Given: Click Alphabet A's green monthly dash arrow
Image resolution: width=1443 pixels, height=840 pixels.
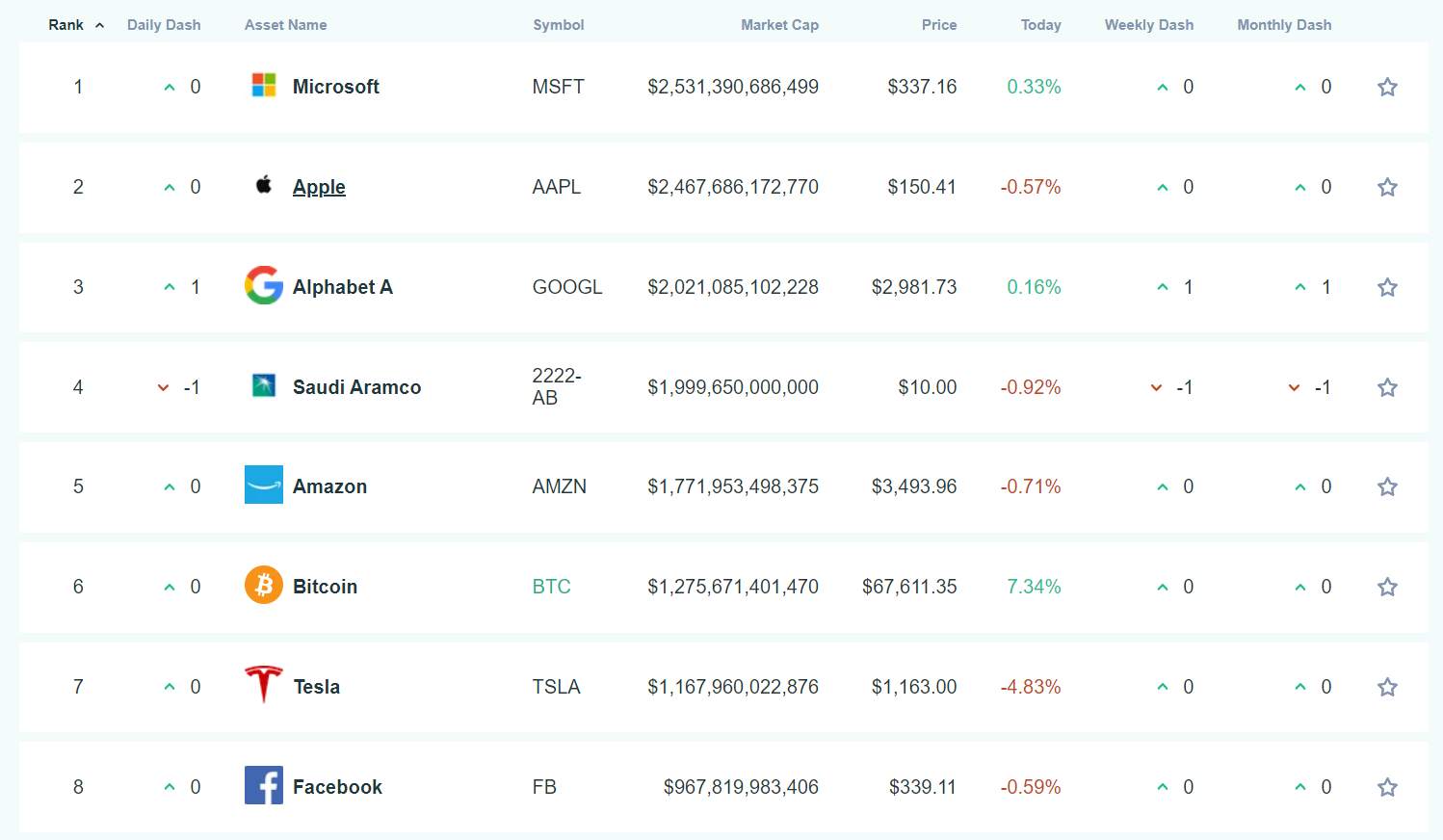Looking at the screenshot, I should click(1300, 287).
